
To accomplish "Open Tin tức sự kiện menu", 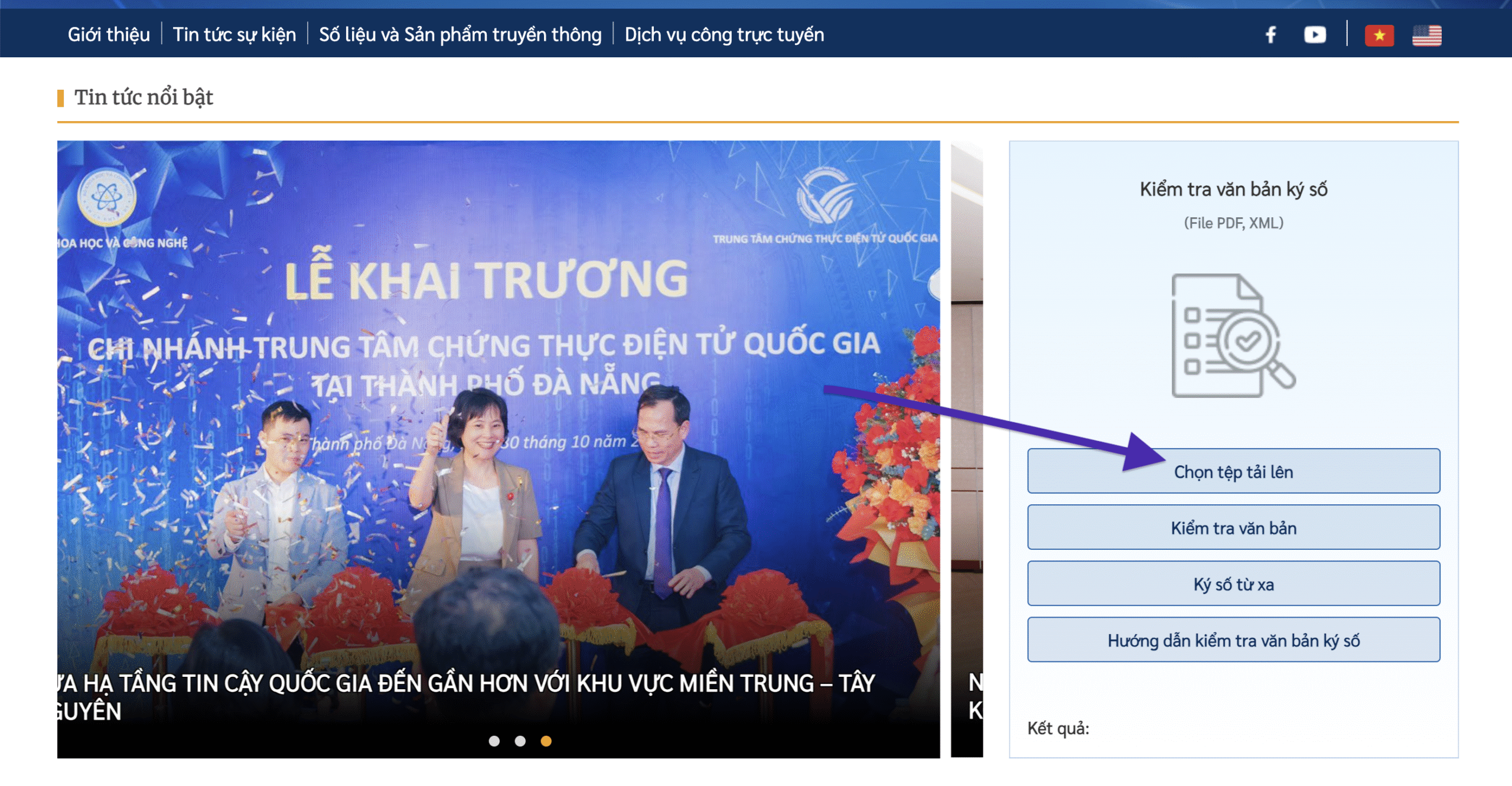I will (x=234, y=35).
